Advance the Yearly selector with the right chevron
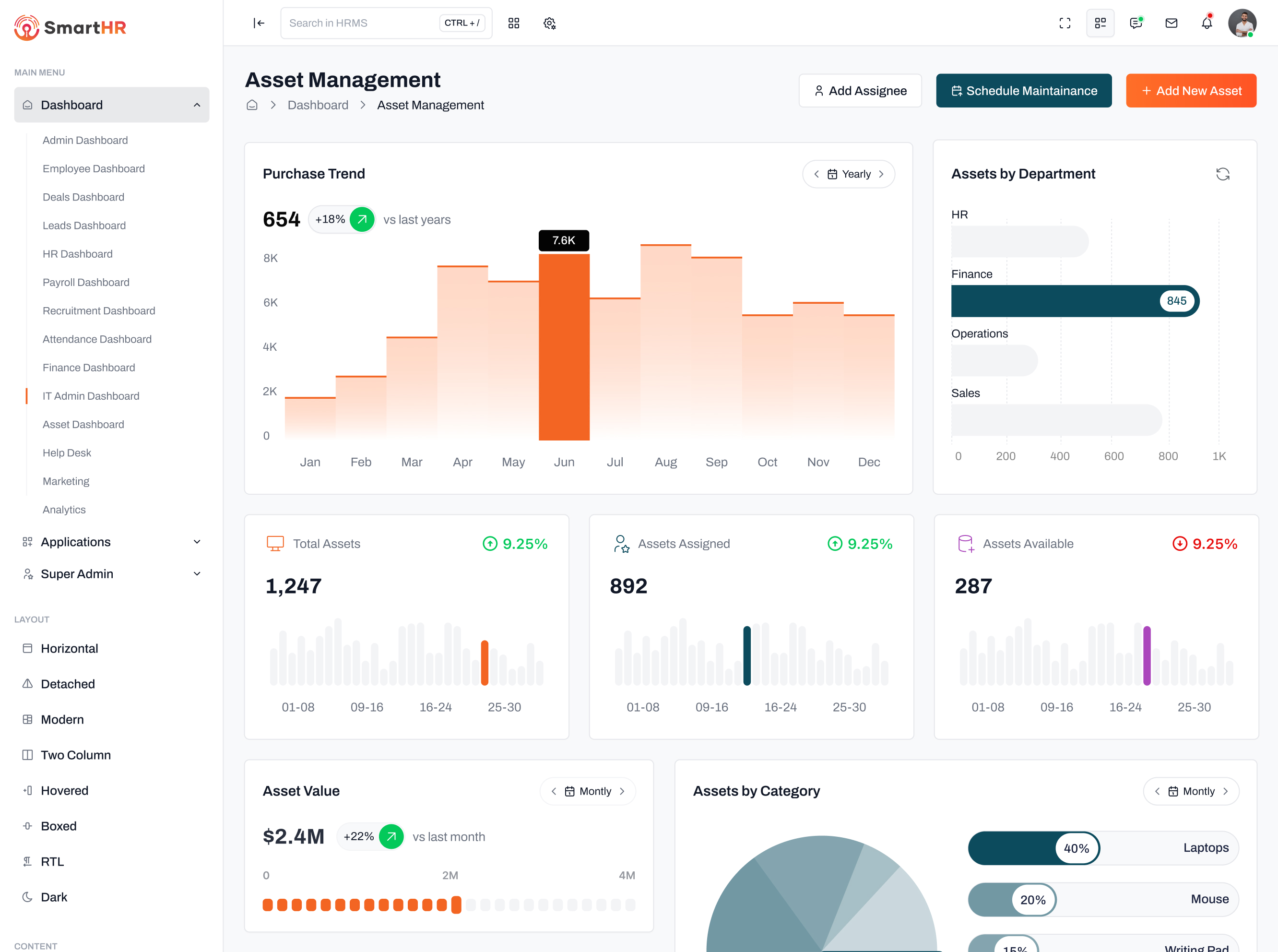 coord(881,173)
